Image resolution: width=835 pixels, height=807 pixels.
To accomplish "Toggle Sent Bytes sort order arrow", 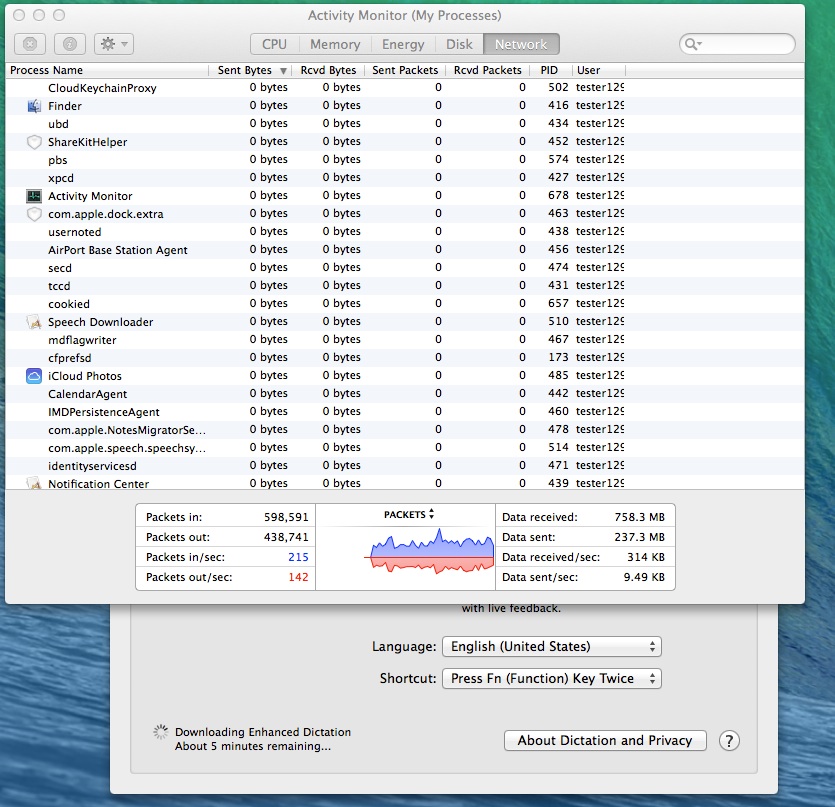I will (283, 71).
